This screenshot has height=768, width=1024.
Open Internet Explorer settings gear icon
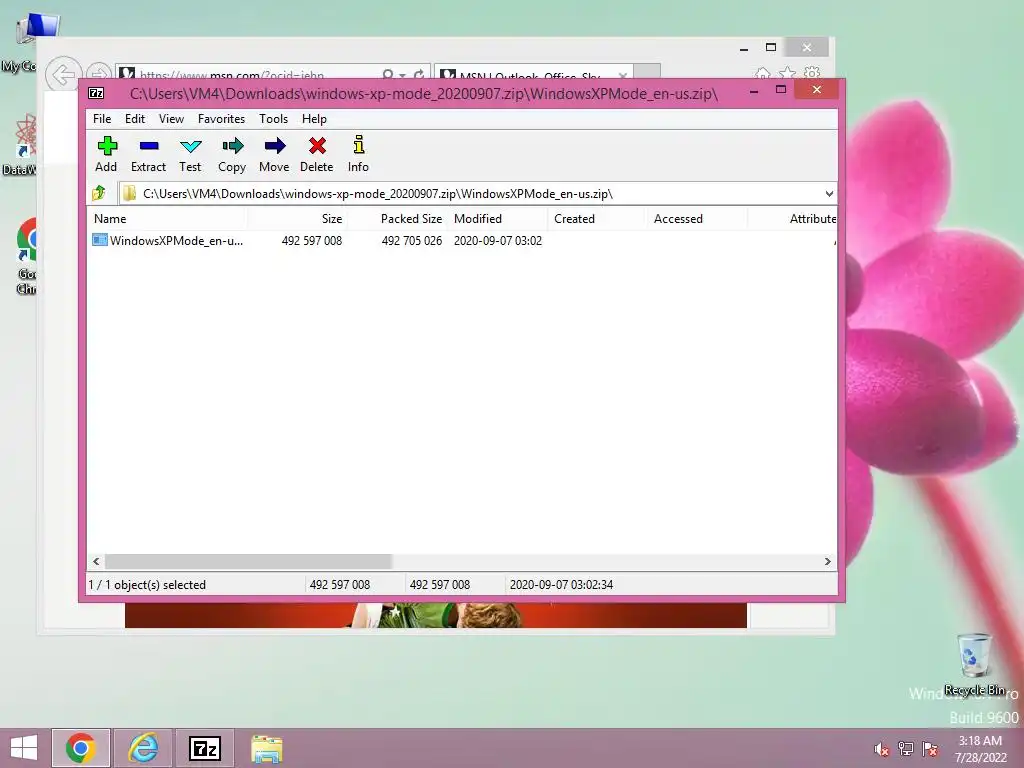pyautogui.click(x=812, y=73)
